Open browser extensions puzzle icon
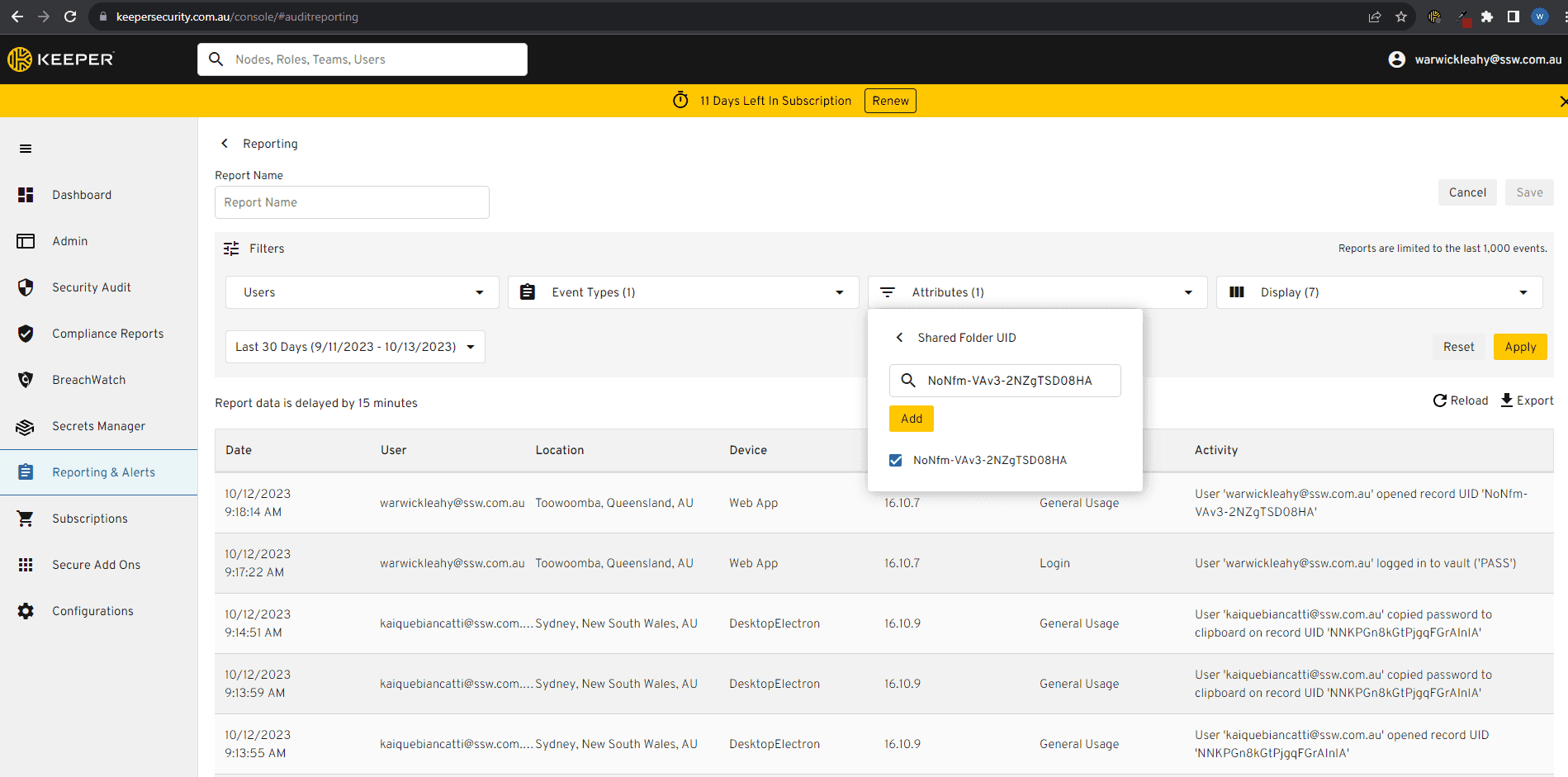 tap(1487, 17)
